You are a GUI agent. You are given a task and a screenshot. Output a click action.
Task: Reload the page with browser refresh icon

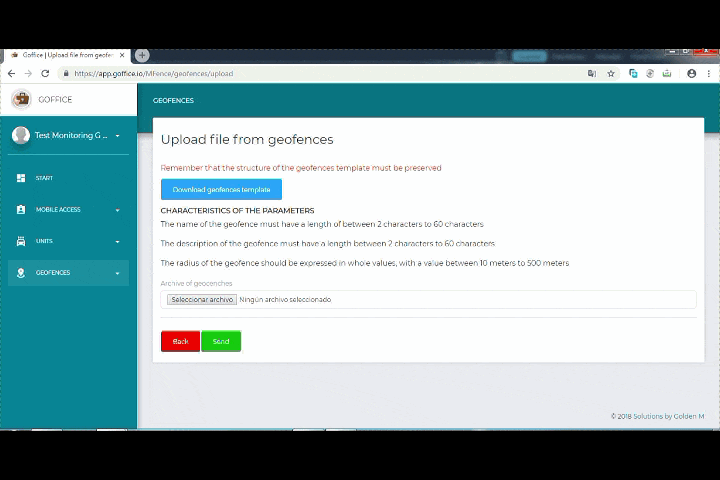(x=45, y=73)
